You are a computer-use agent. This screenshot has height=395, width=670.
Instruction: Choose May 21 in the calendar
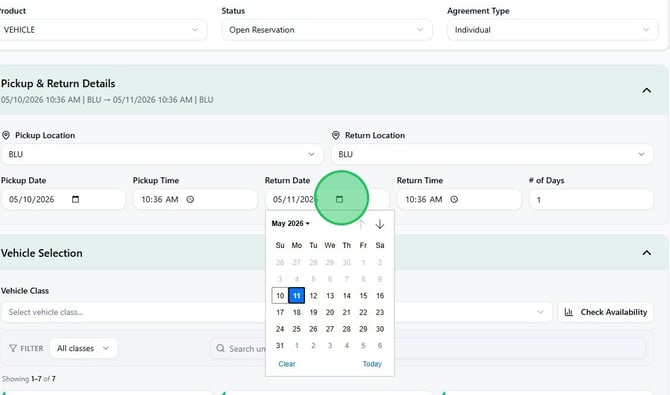(x=347, y=312)
